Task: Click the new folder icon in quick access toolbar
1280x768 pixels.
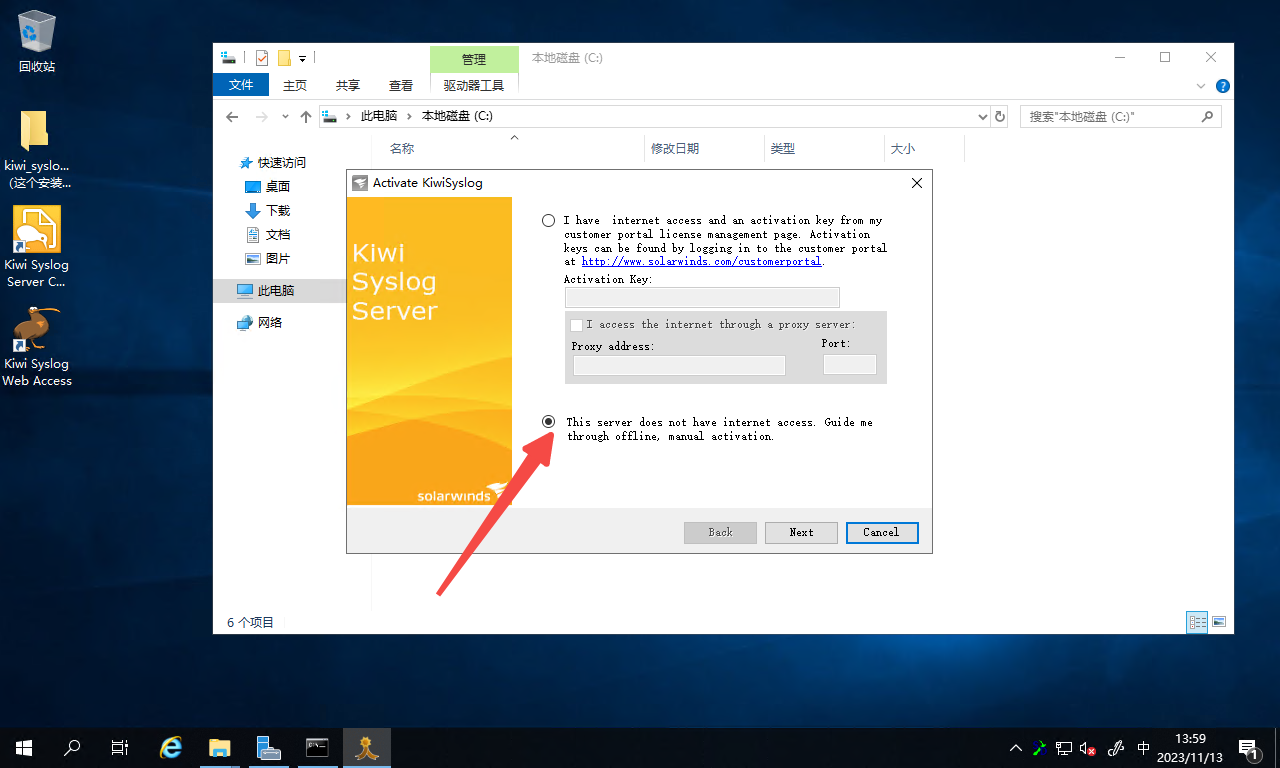Action: click(x=284, y=58)
